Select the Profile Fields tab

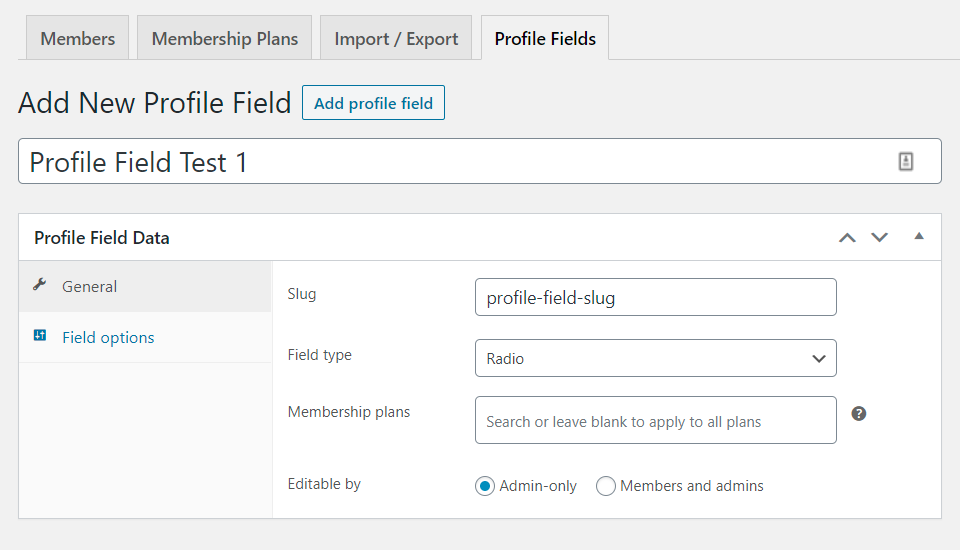point(545,39)
